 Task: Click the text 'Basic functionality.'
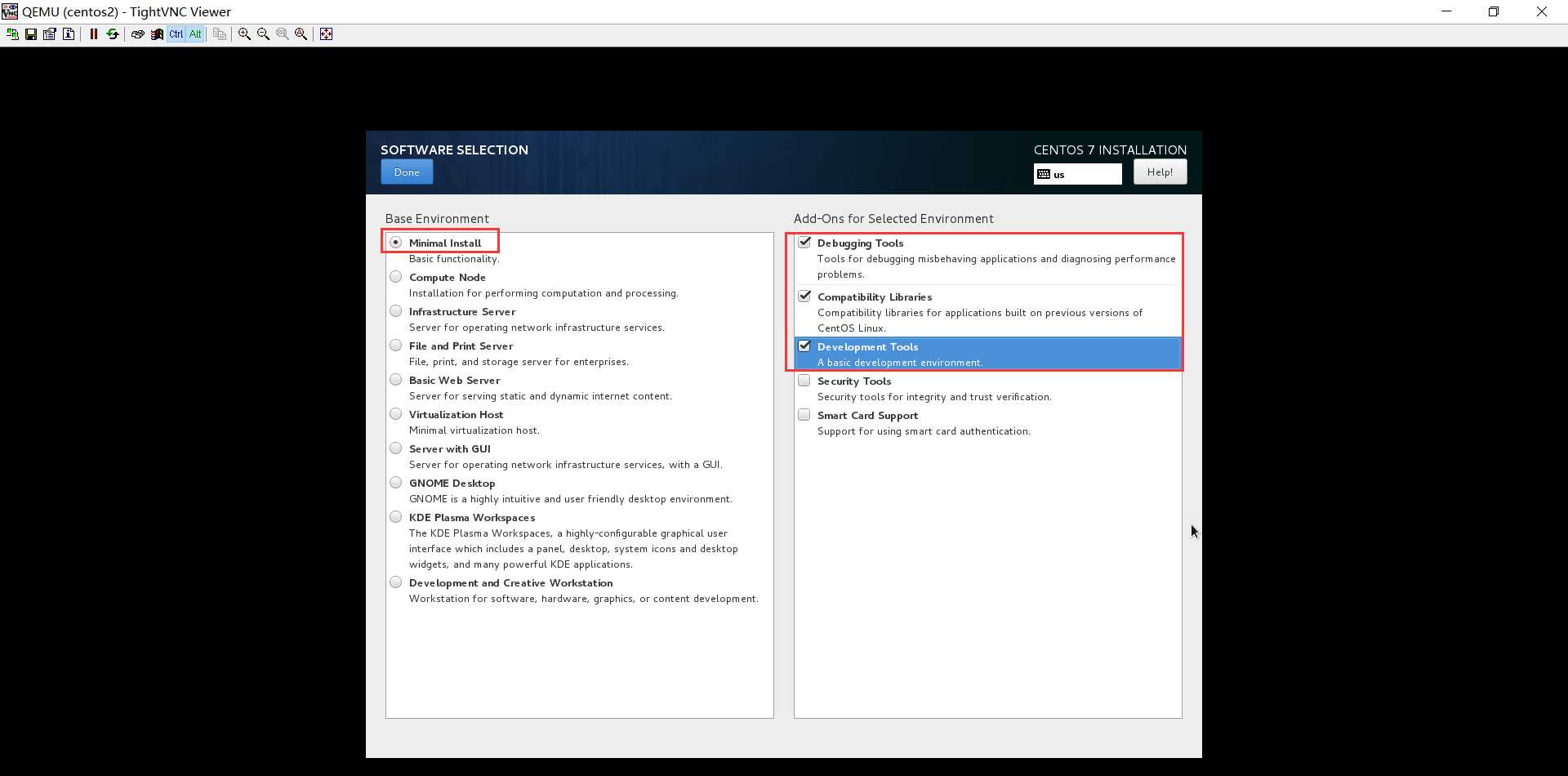[x=454, y=259]
